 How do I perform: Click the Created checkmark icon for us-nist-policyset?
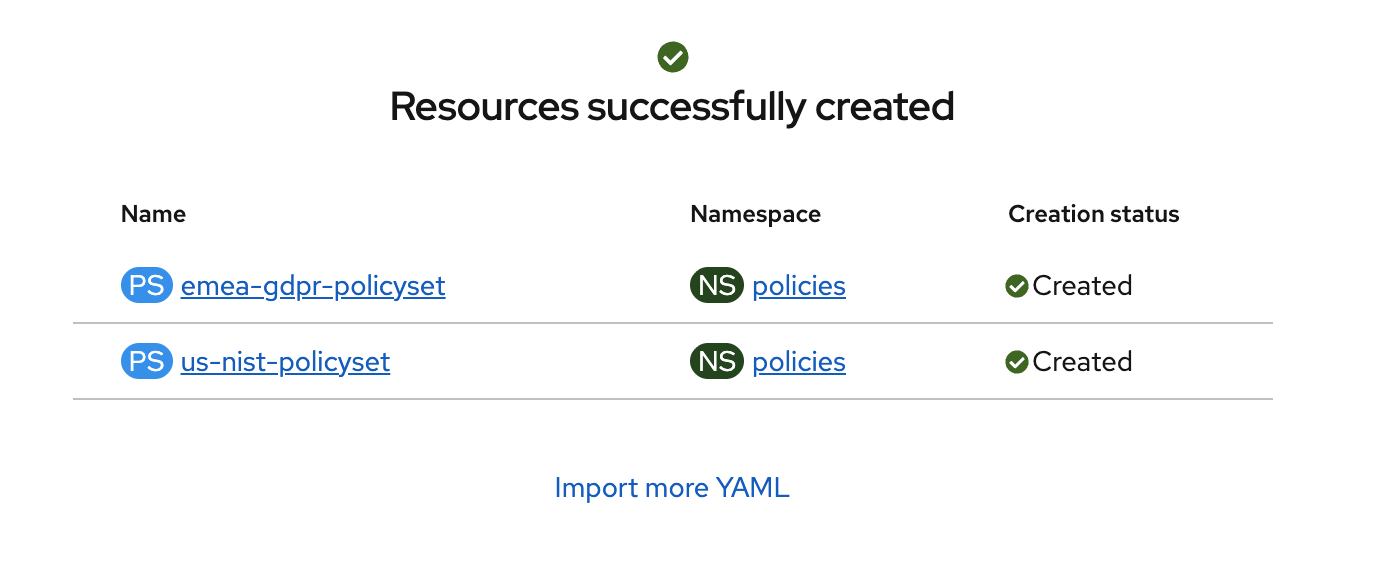tap(1017, 362)
